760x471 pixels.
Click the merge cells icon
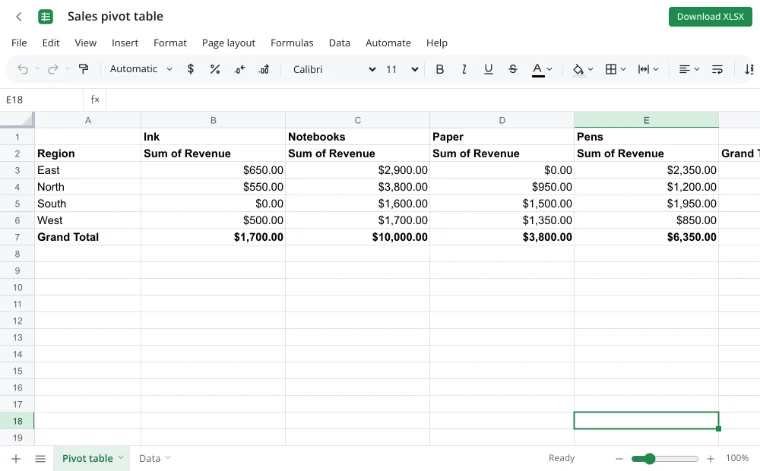643,69
